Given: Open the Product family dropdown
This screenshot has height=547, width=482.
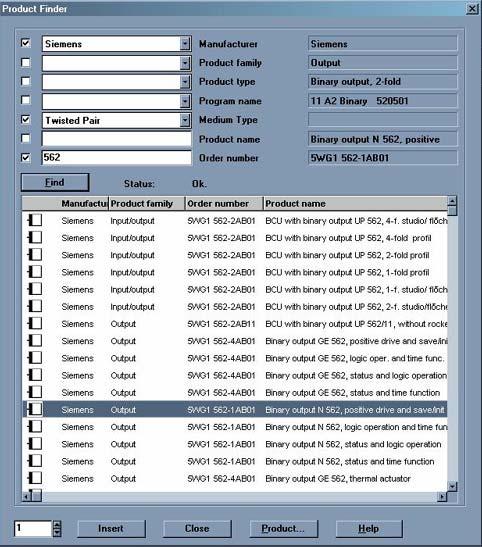Looking at the screenshot, I should (185, 63).
